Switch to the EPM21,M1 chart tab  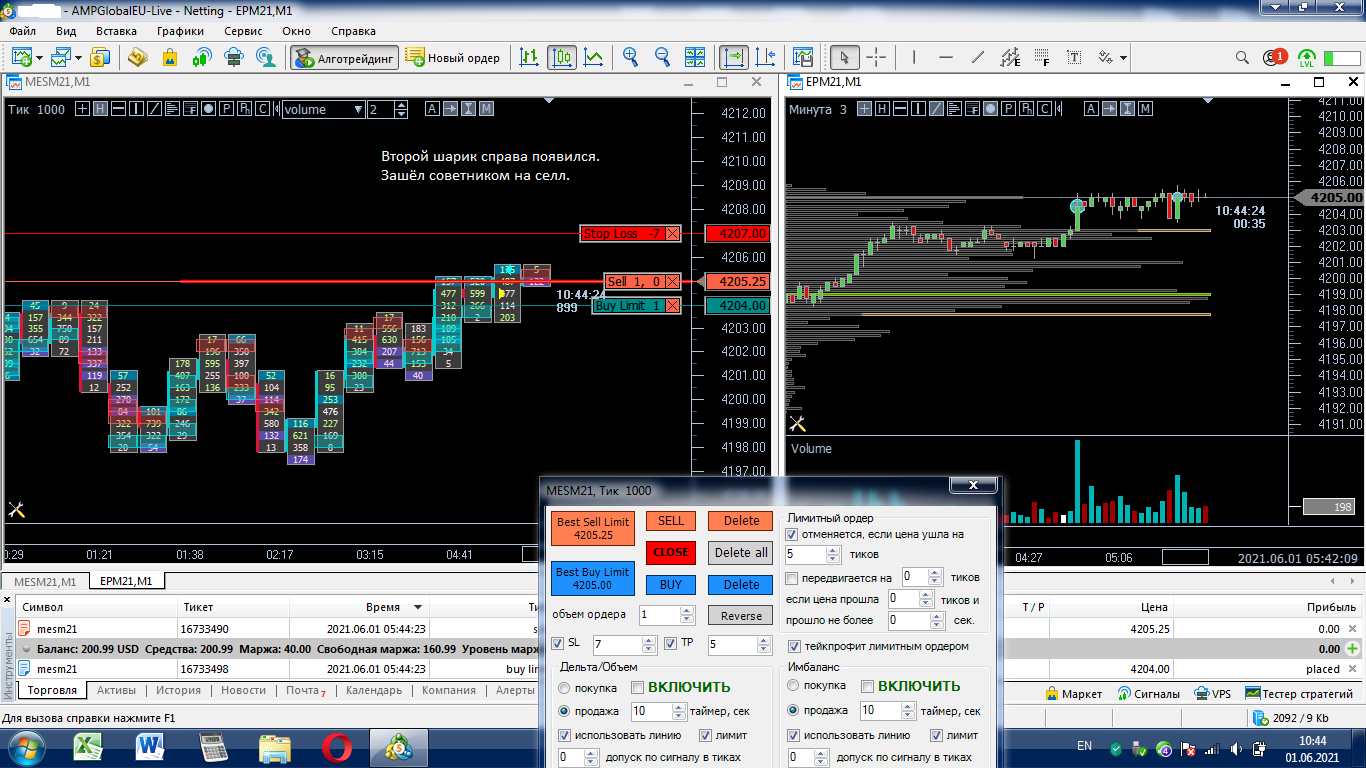[127, 581]
